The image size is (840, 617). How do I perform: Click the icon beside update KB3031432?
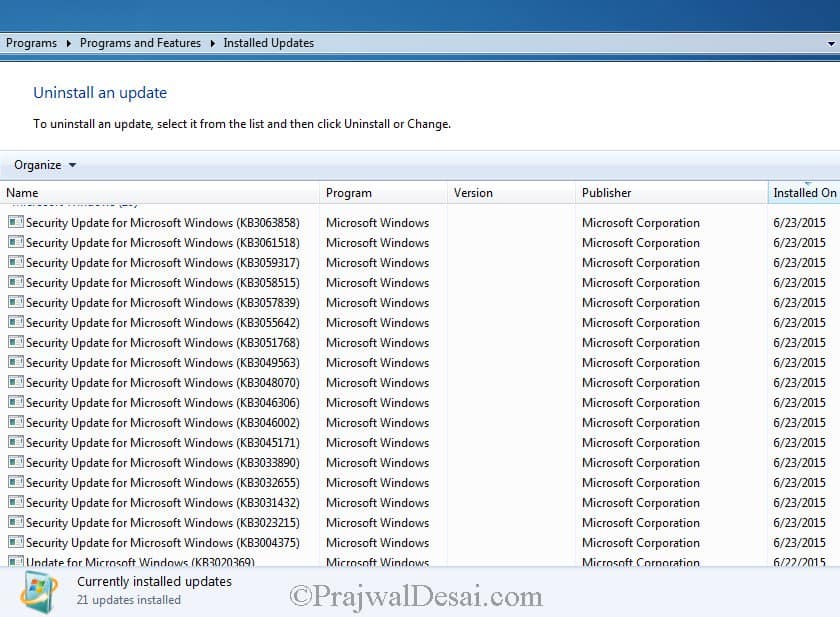pyautogui.click(x=16, y=502)
